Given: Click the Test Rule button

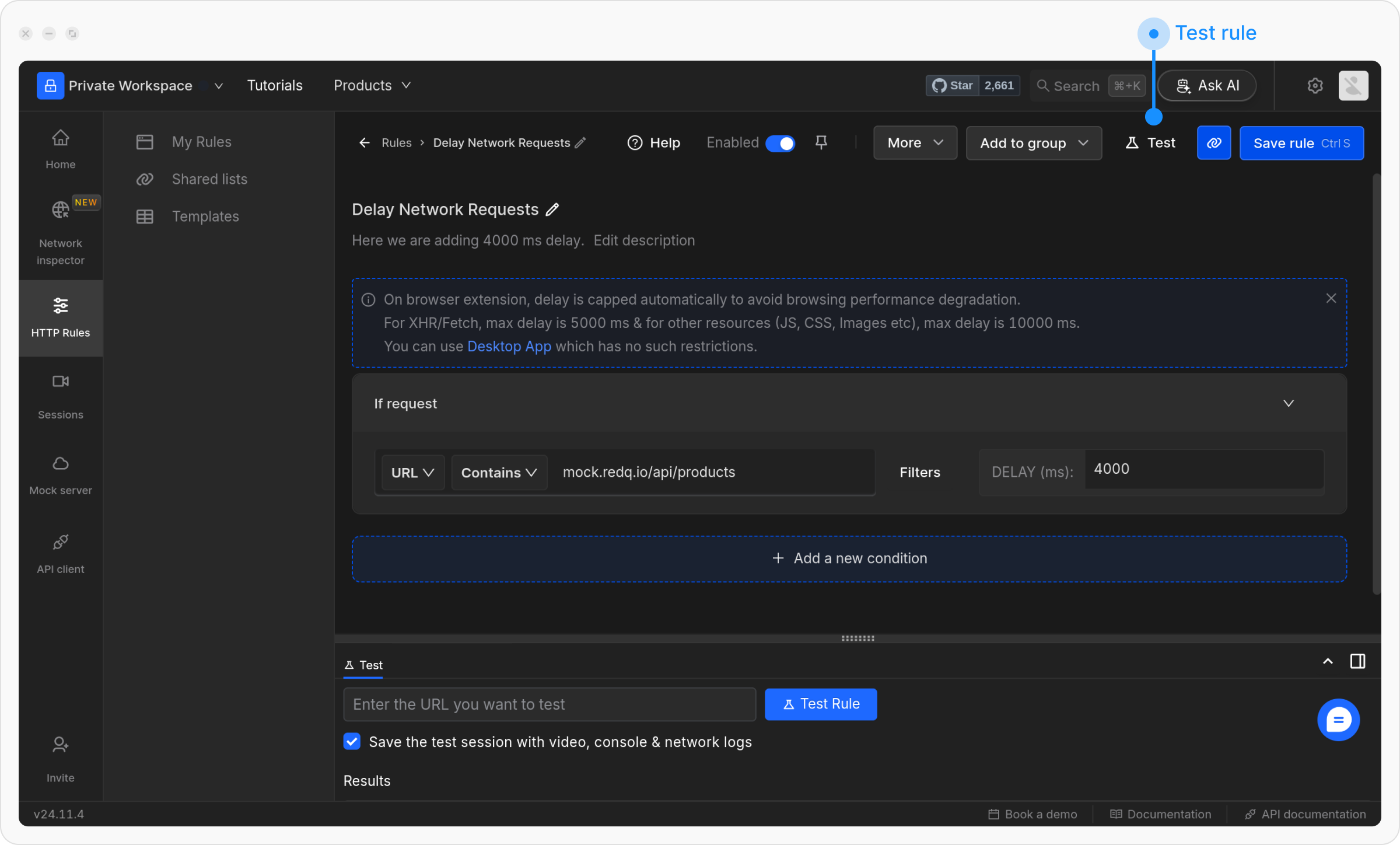Looking at the screenshot, I should tap(820, 704).
